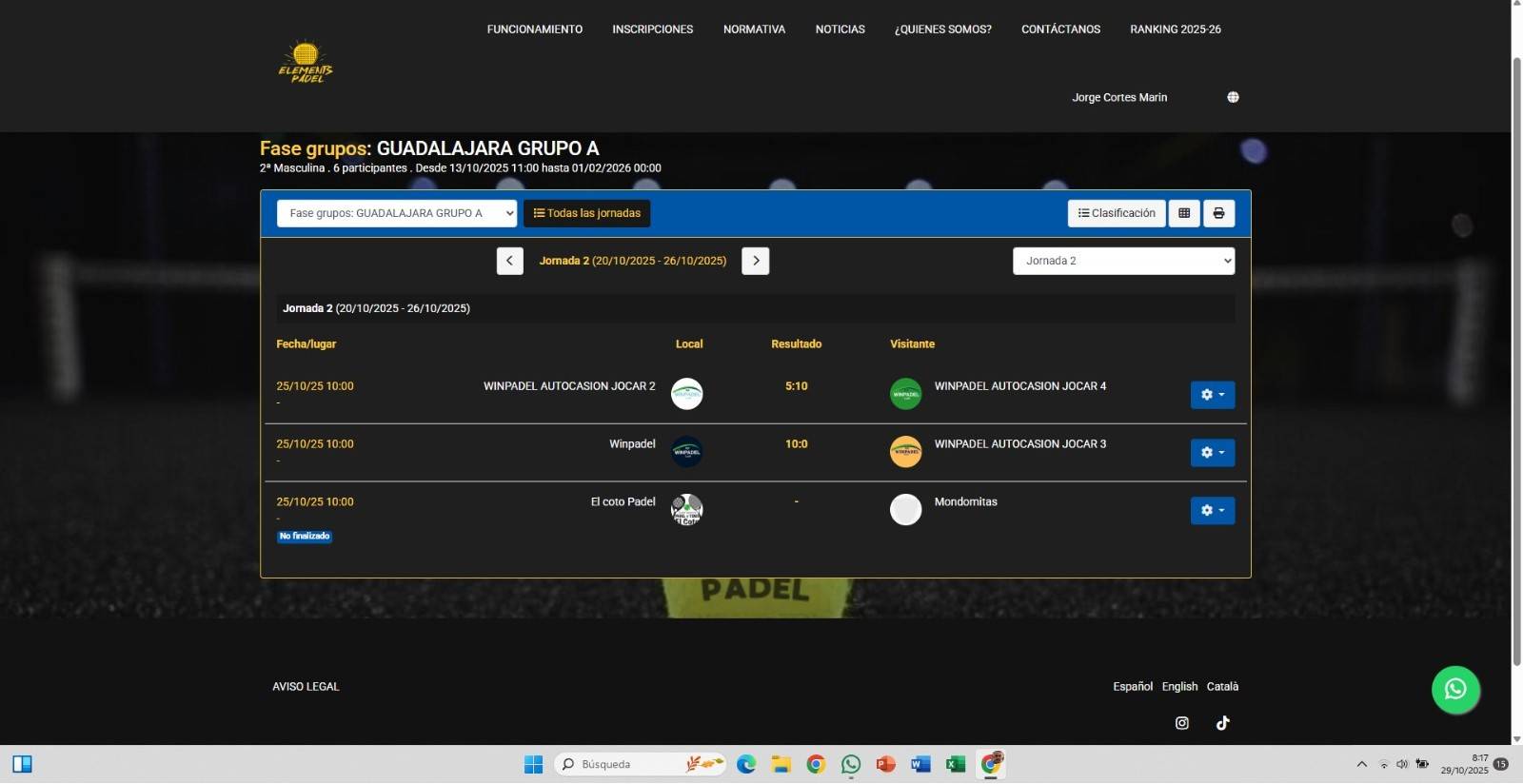Expand settings gear for El coto Padel match
The width and height of the screenshot is (1523, 784).
[1212, 511]
